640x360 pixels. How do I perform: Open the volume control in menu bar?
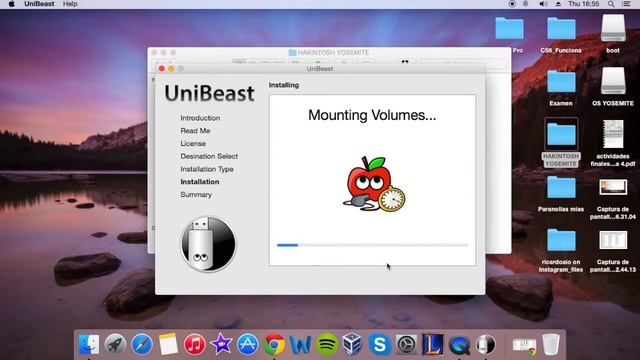pos(543,4)
